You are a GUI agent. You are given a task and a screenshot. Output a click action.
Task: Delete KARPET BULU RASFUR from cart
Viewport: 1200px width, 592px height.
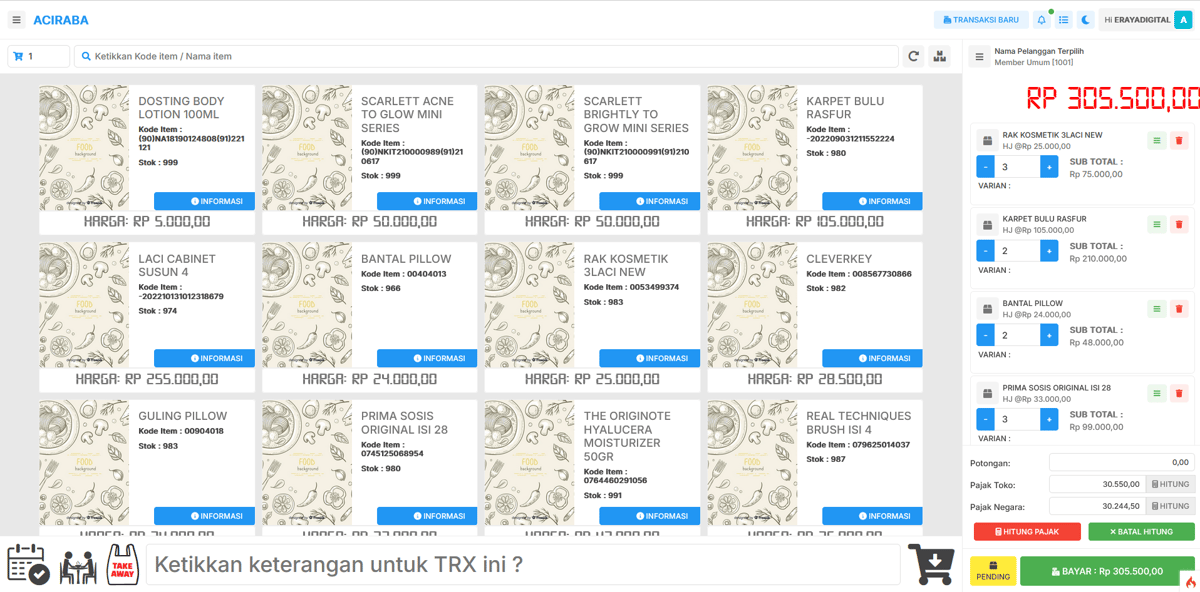[1179, 225]
